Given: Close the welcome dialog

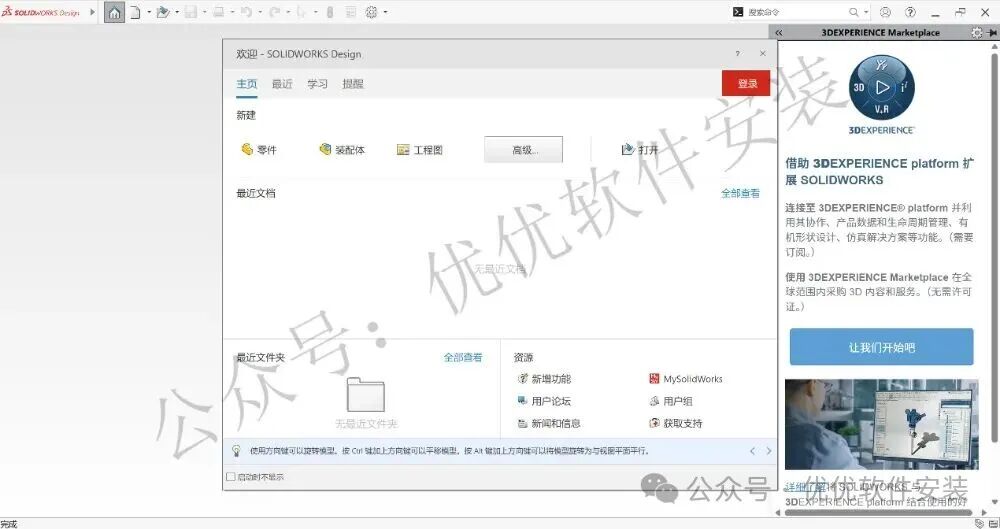Looking at the screenshot, I should [763, 54].
